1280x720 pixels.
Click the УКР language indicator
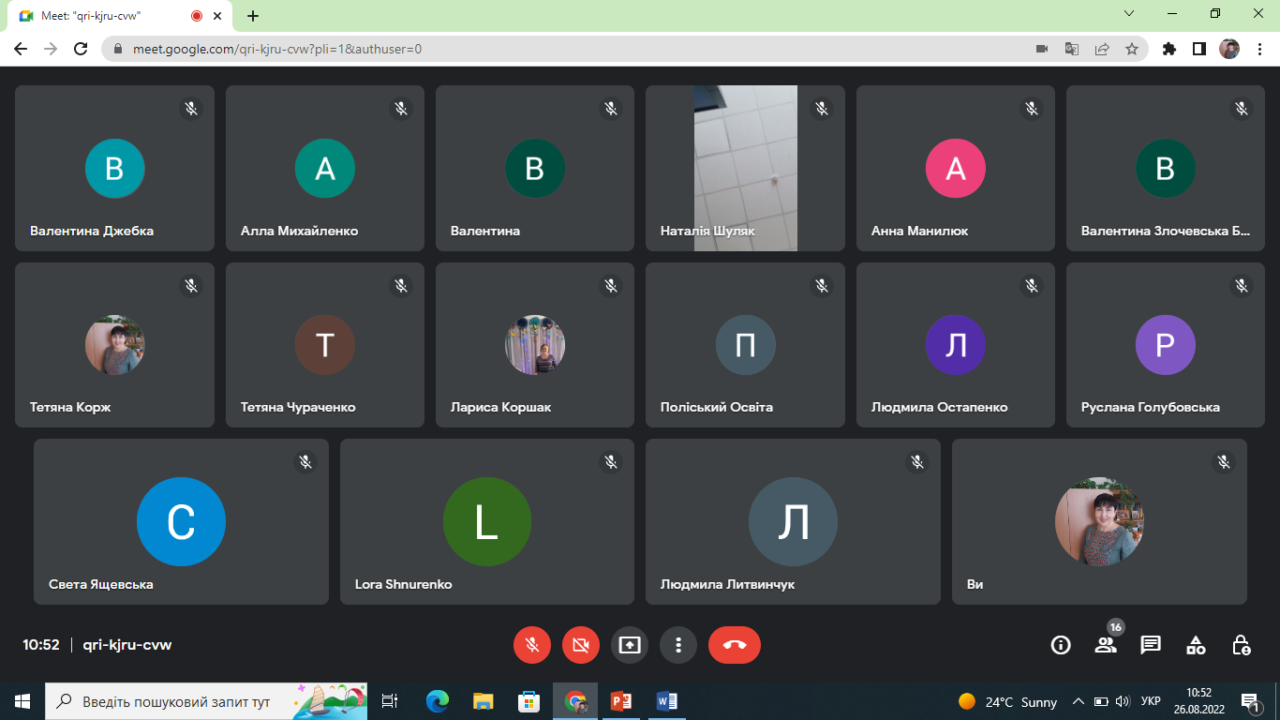click(1151, 701)
